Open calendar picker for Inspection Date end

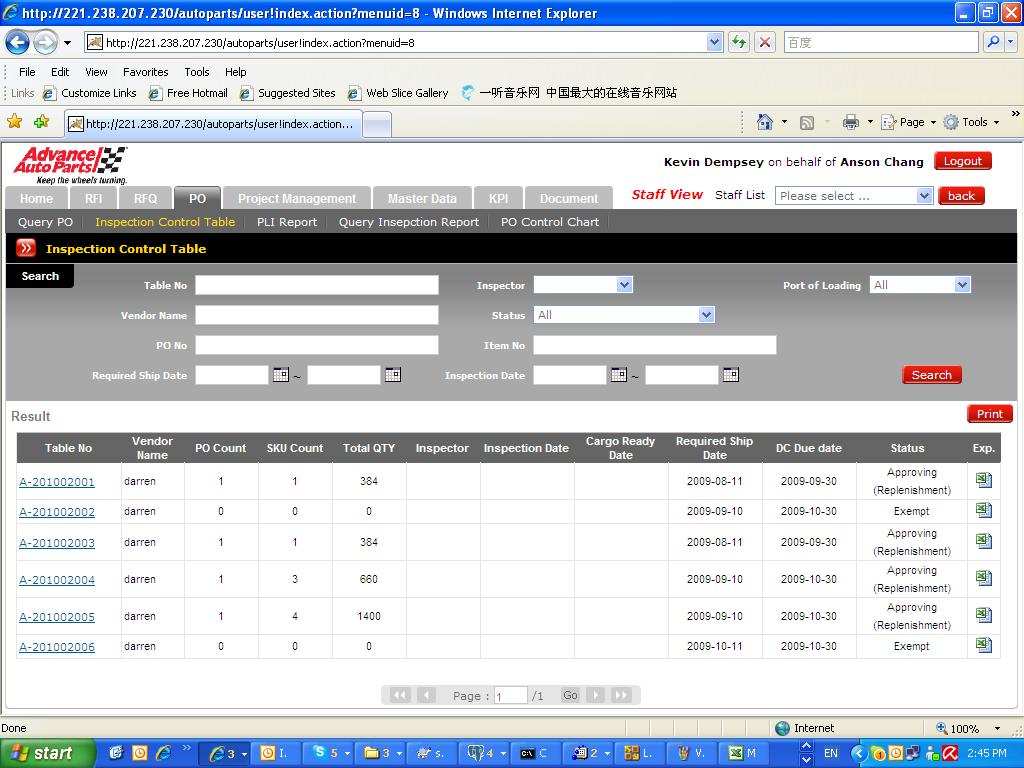tap(731, 375)
